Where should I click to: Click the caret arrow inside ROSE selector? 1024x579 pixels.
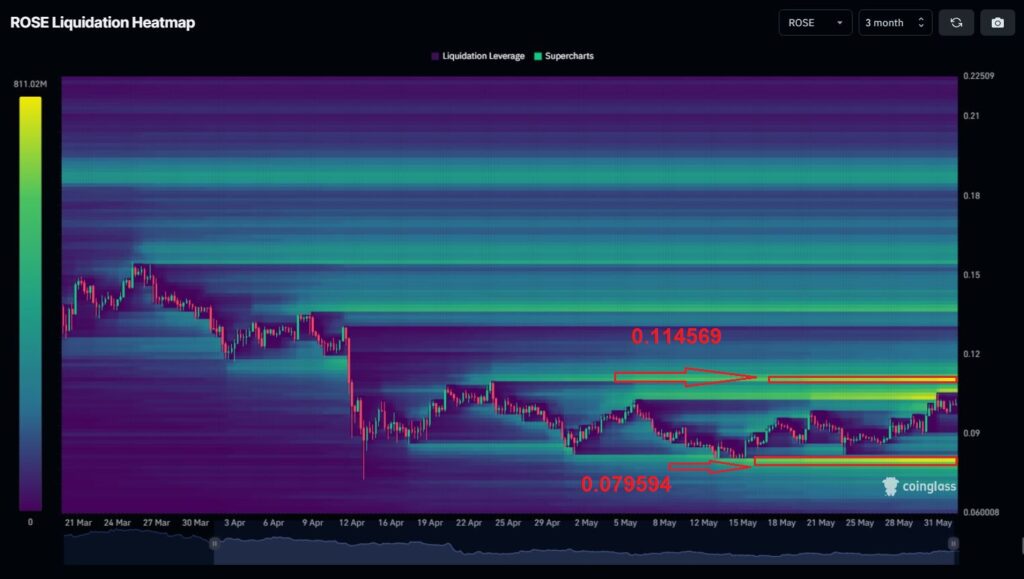point(840,22)
